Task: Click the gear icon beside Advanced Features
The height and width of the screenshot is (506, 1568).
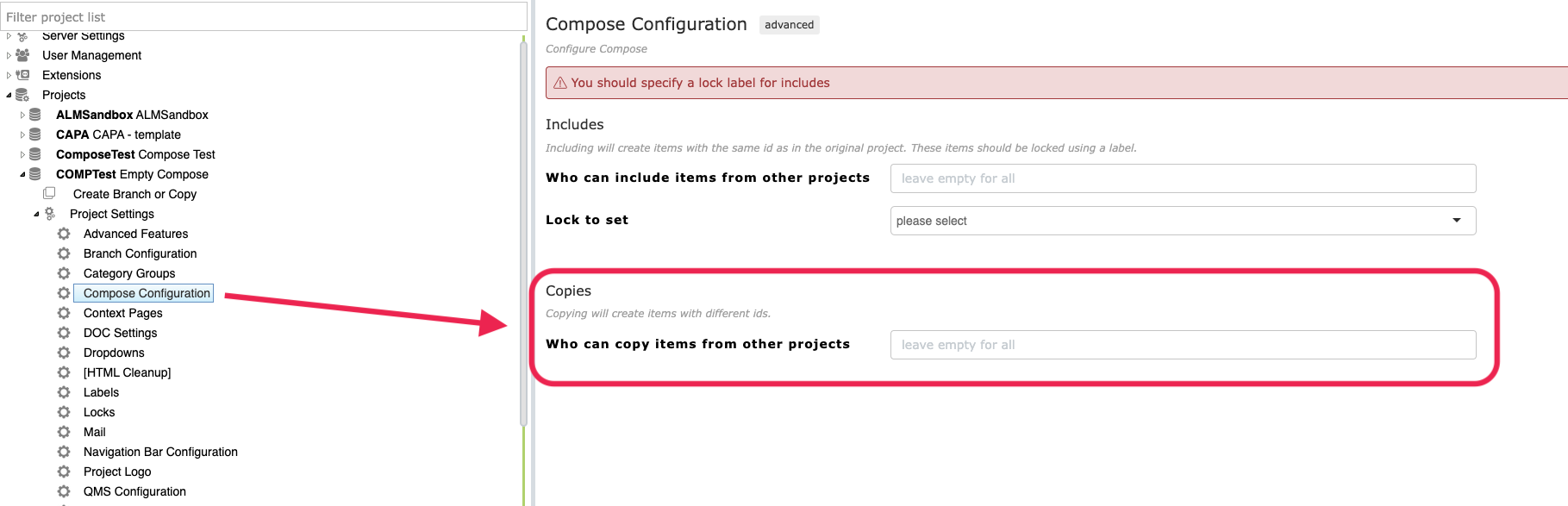Action: coord(64,234)
